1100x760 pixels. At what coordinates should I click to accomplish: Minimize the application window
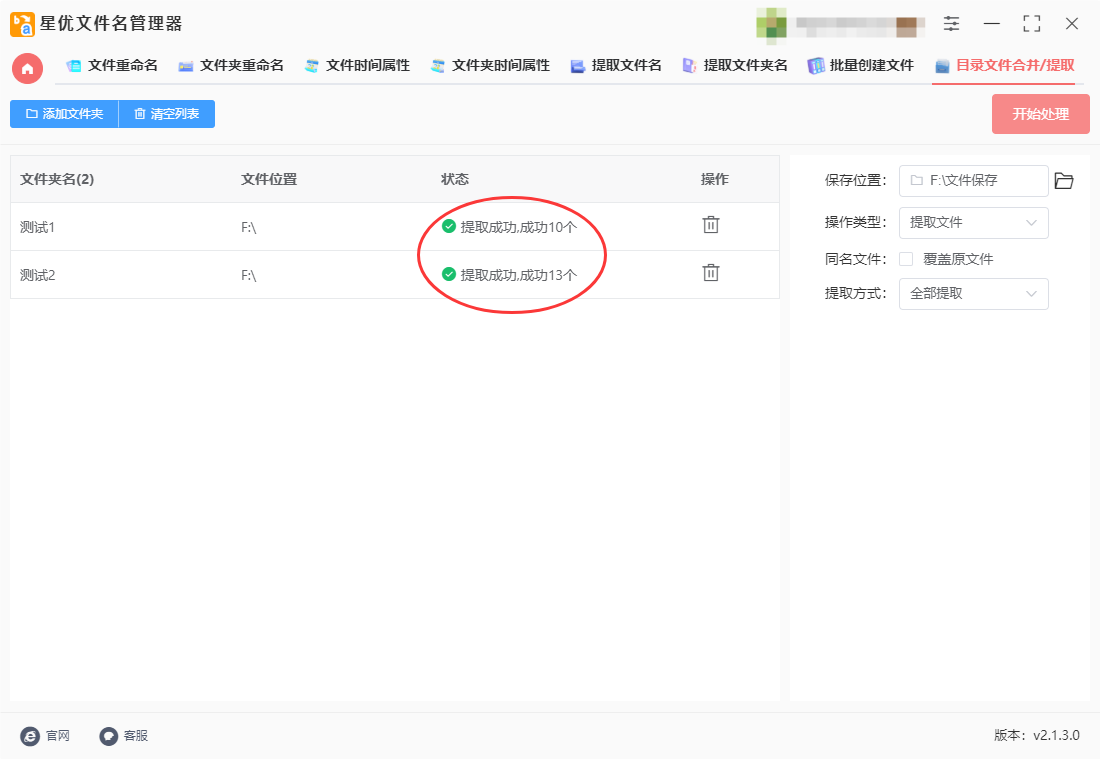tap(991, 24)
